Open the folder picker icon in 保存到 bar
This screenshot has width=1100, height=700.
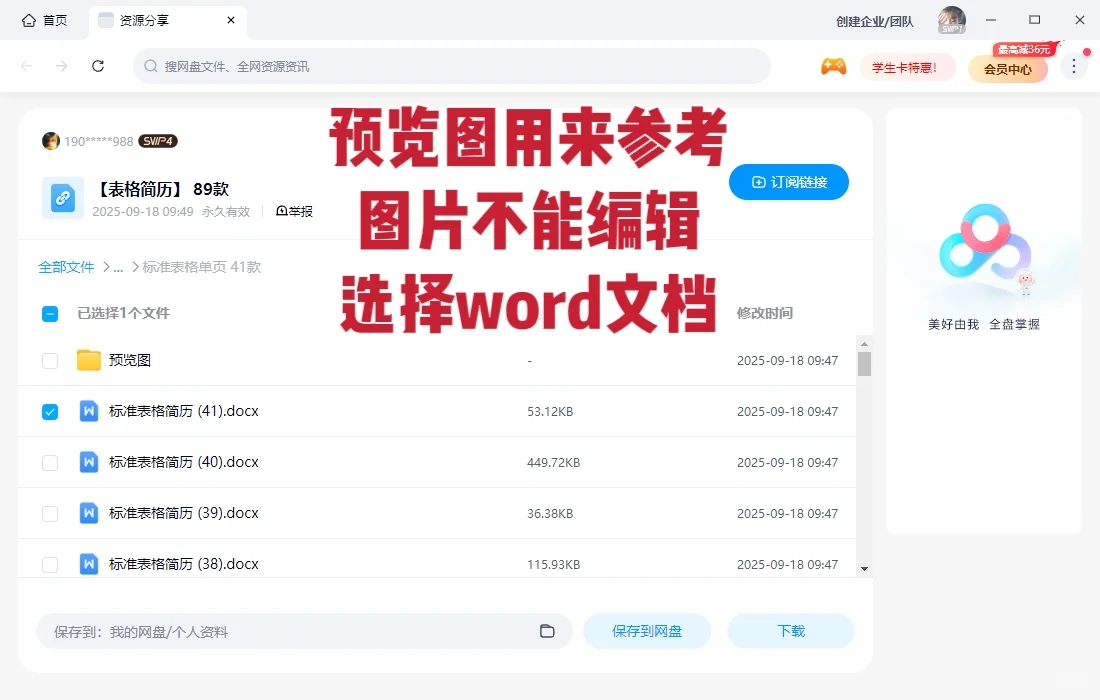click(x=546, y=631)
